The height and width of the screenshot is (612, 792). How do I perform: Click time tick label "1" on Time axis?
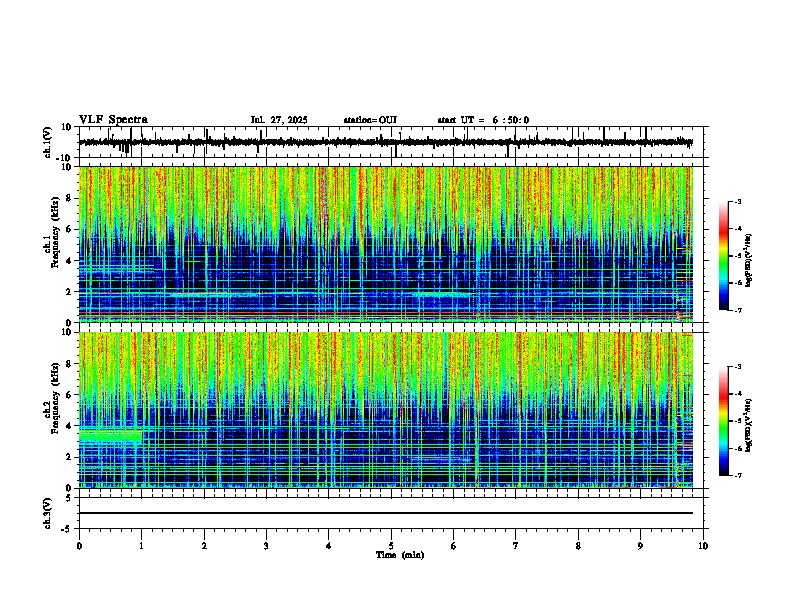(142, 546)
